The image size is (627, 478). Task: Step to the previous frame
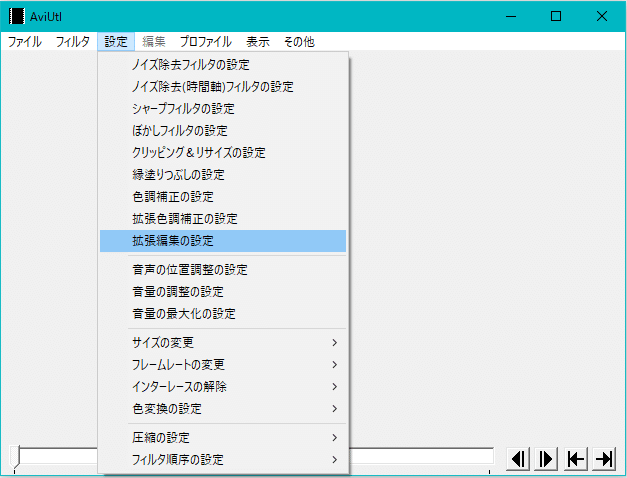pos(519,459)
